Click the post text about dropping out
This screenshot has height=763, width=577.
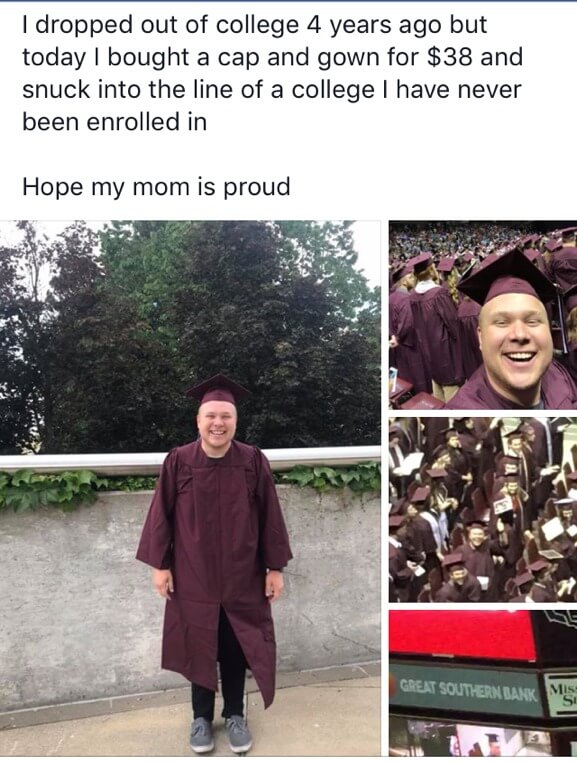[x=272, y=73]
